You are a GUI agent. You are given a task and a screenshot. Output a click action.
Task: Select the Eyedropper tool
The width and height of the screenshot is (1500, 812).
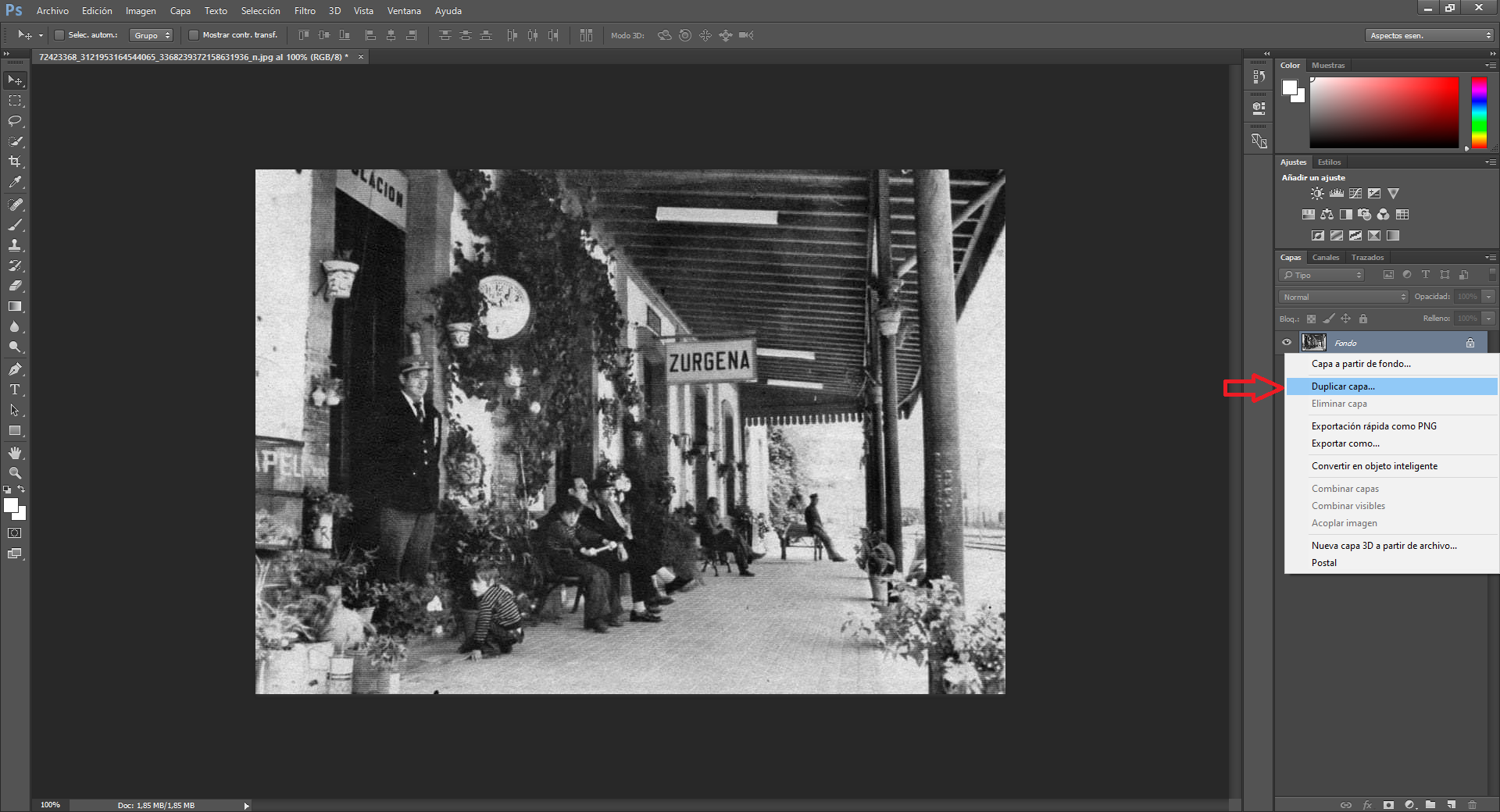(15, 182)
